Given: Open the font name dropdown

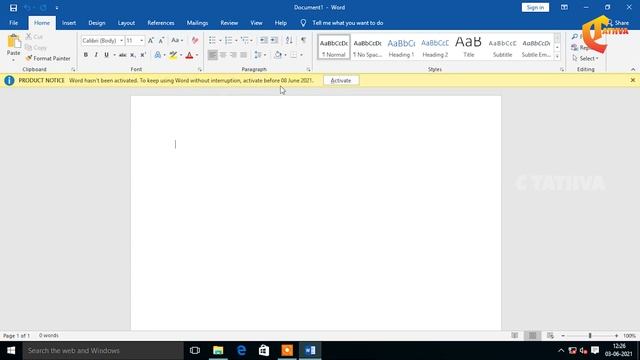Looking at the screenshot, I should pyautogui.click(x=121, y=40).
